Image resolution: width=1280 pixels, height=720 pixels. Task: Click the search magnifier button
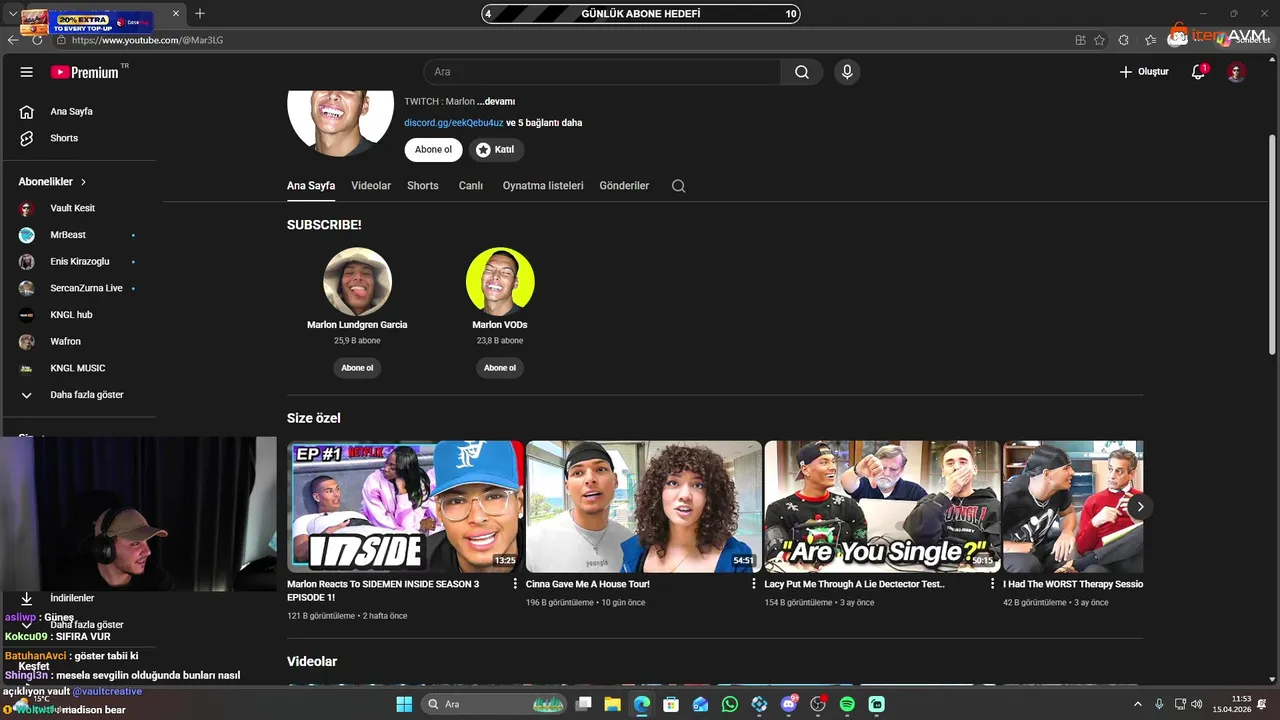coord(802,72)
